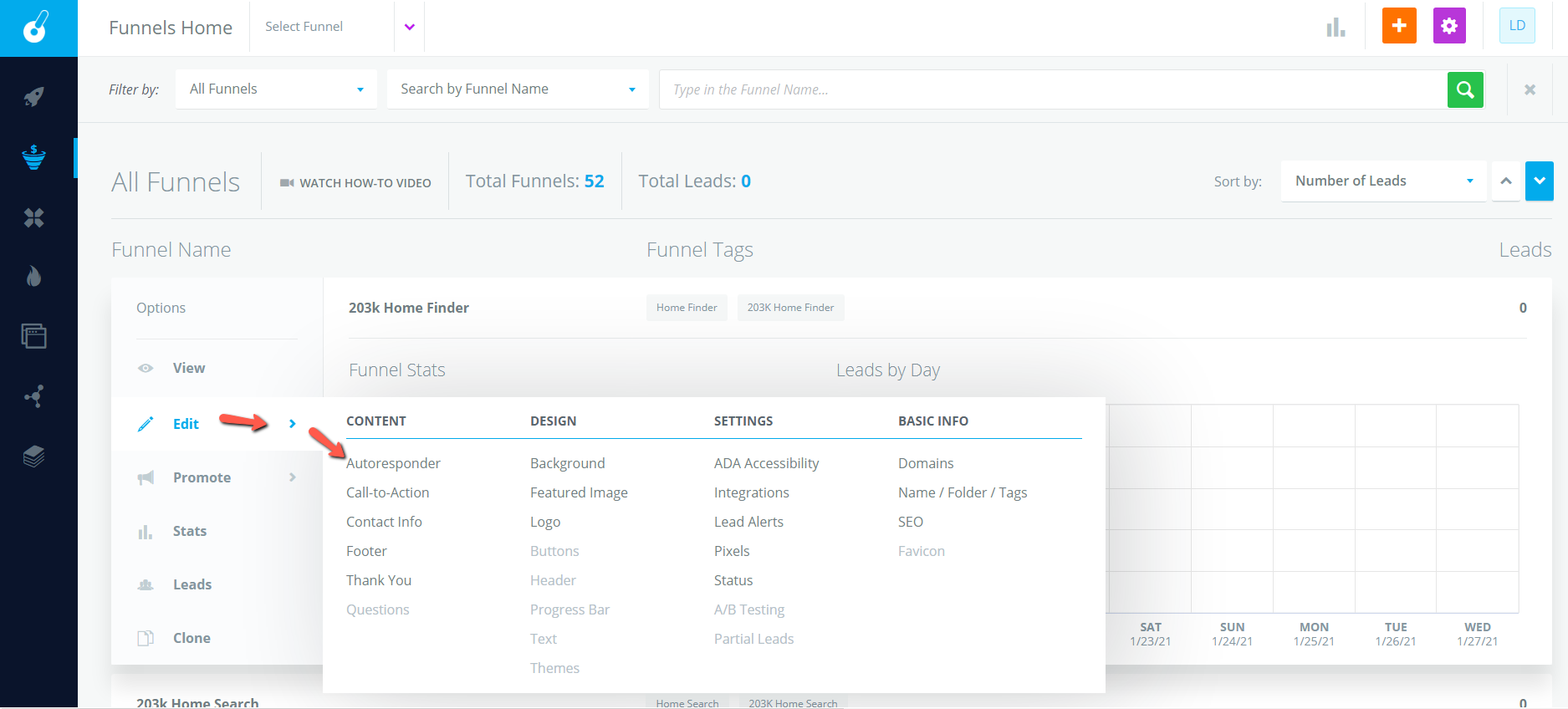The height and width of the screenshot is (709, 1568).
Task: Open Logo design option
Action: coord(545,522)
